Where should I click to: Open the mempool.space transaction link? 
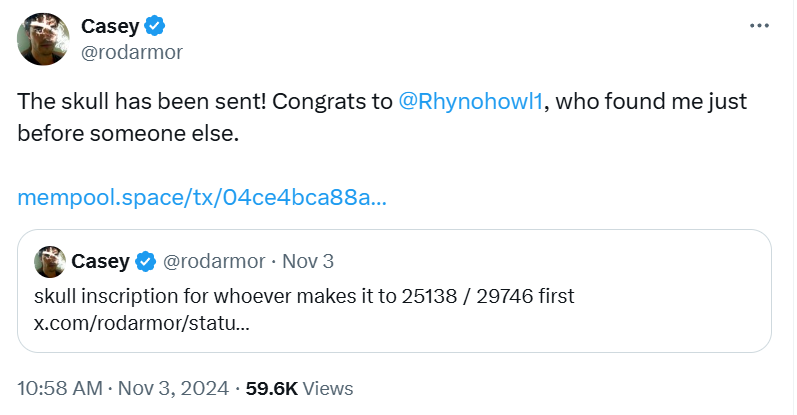coord(202,198)
